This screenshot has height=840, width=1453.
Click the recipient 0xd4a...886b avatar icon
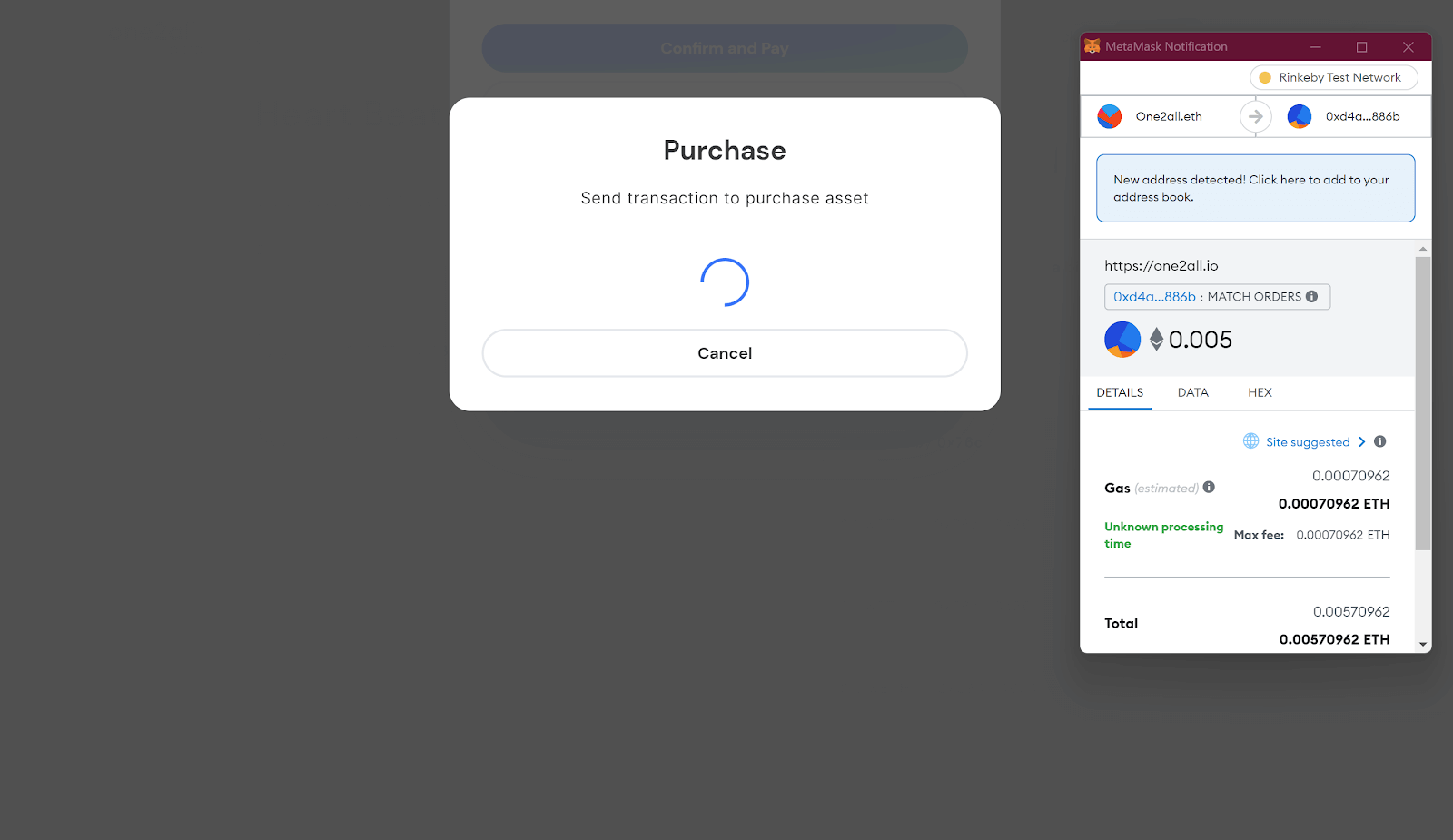pyautogui.click(x=1300, y=116)
